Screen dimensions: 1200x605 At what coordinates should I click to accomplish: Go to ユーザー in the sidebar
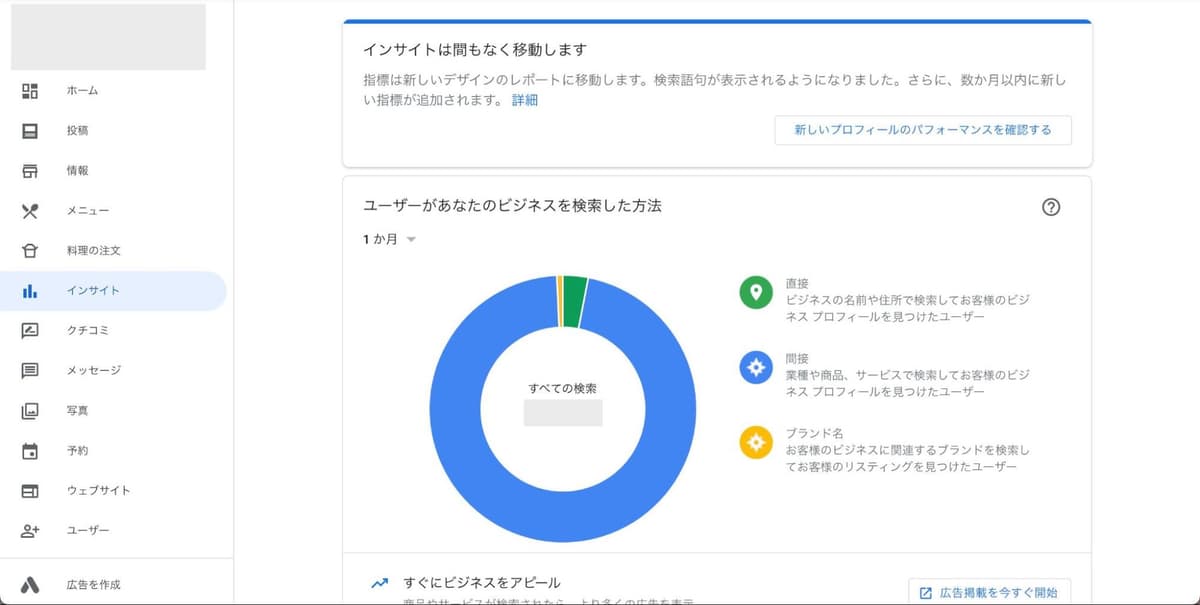[88, 531]
